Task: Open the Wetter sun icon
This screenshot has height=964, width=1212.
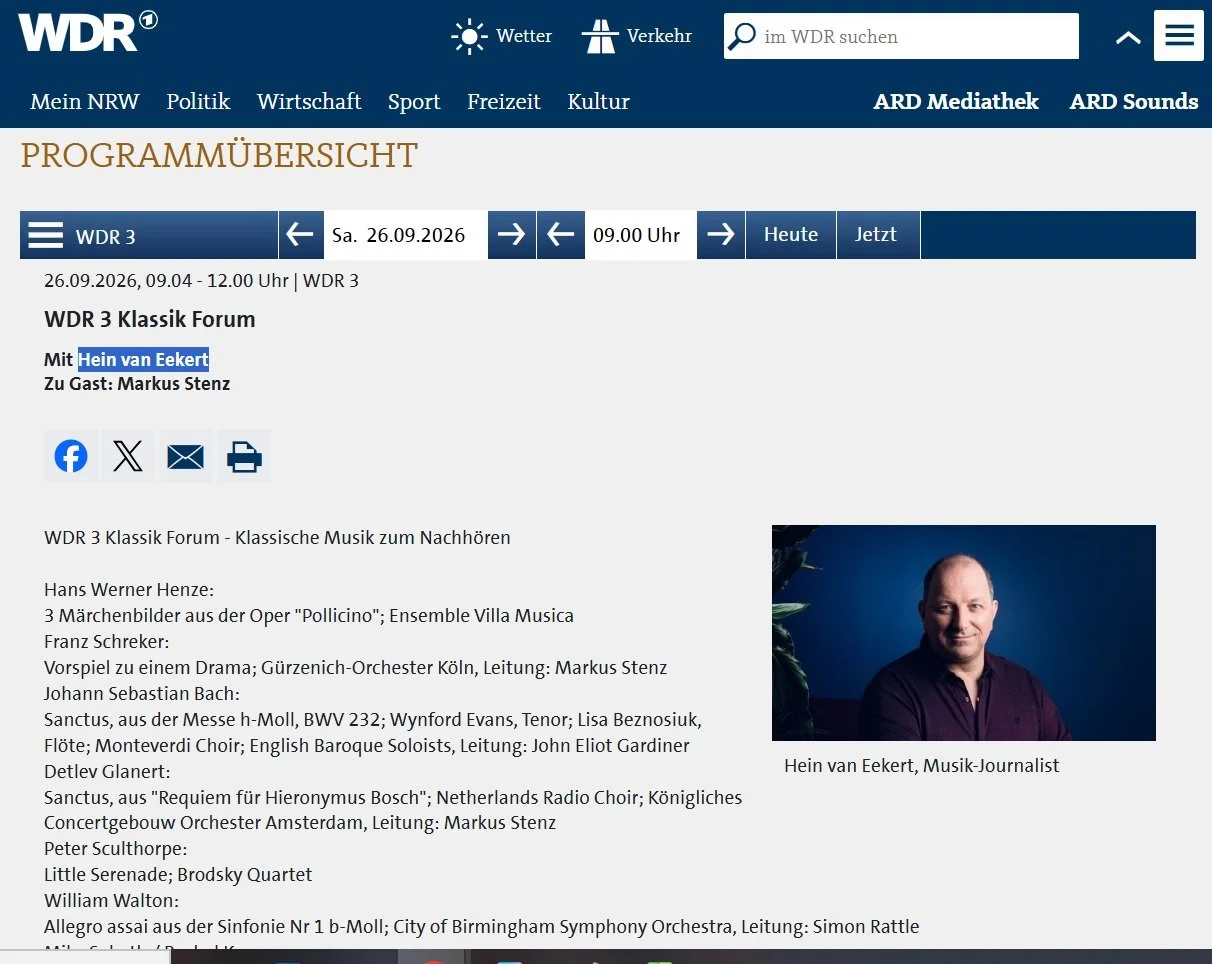Action: point(468,37)
